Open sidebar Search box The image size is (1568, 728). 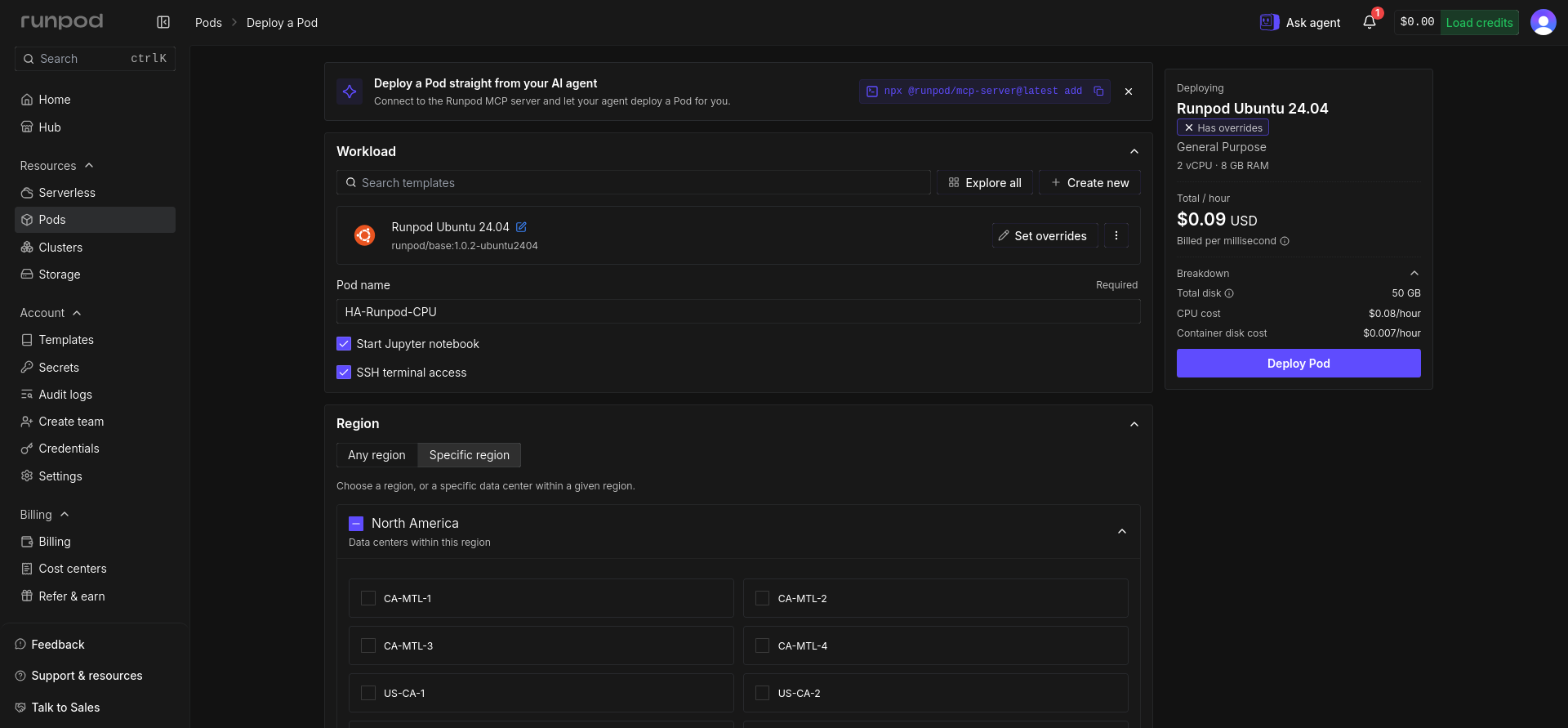click(x=95, y=59)
